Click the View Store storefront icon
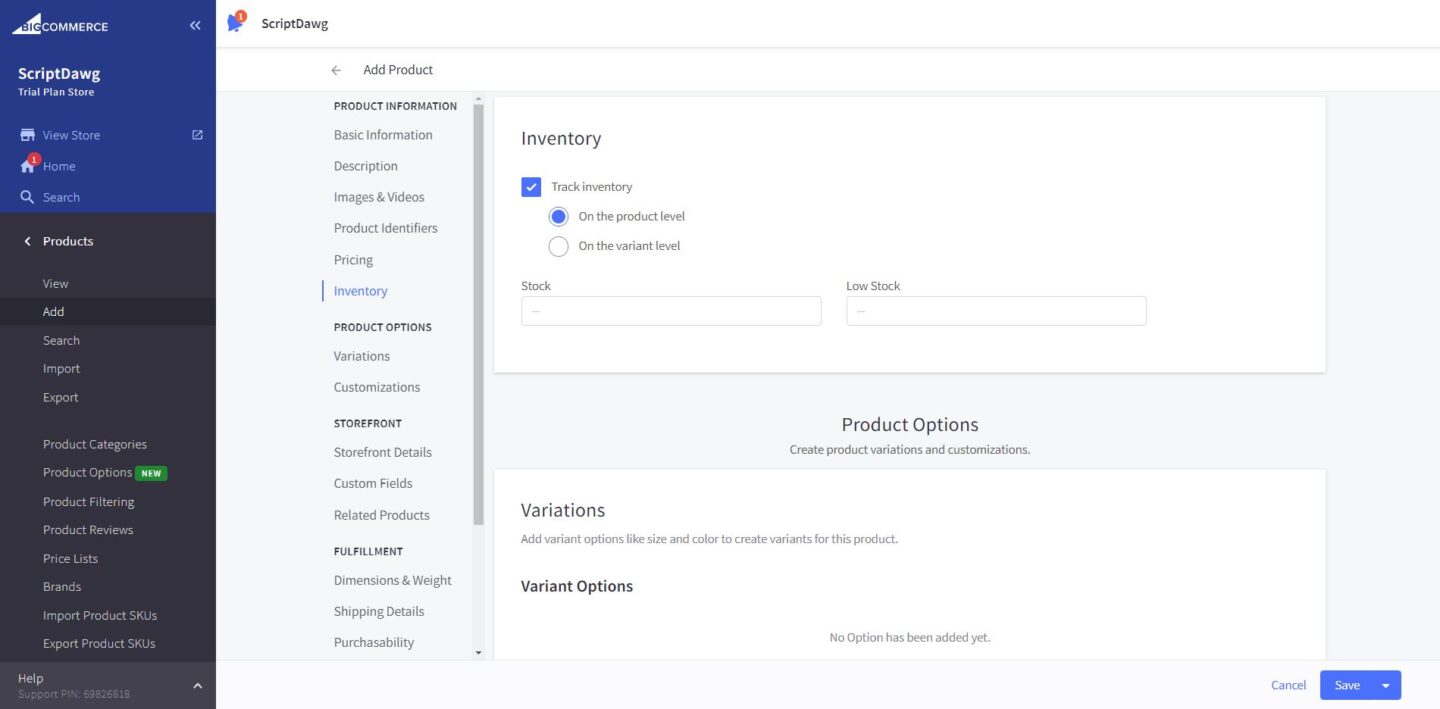This screenshot has width=1440, height=709. (25, 135)
